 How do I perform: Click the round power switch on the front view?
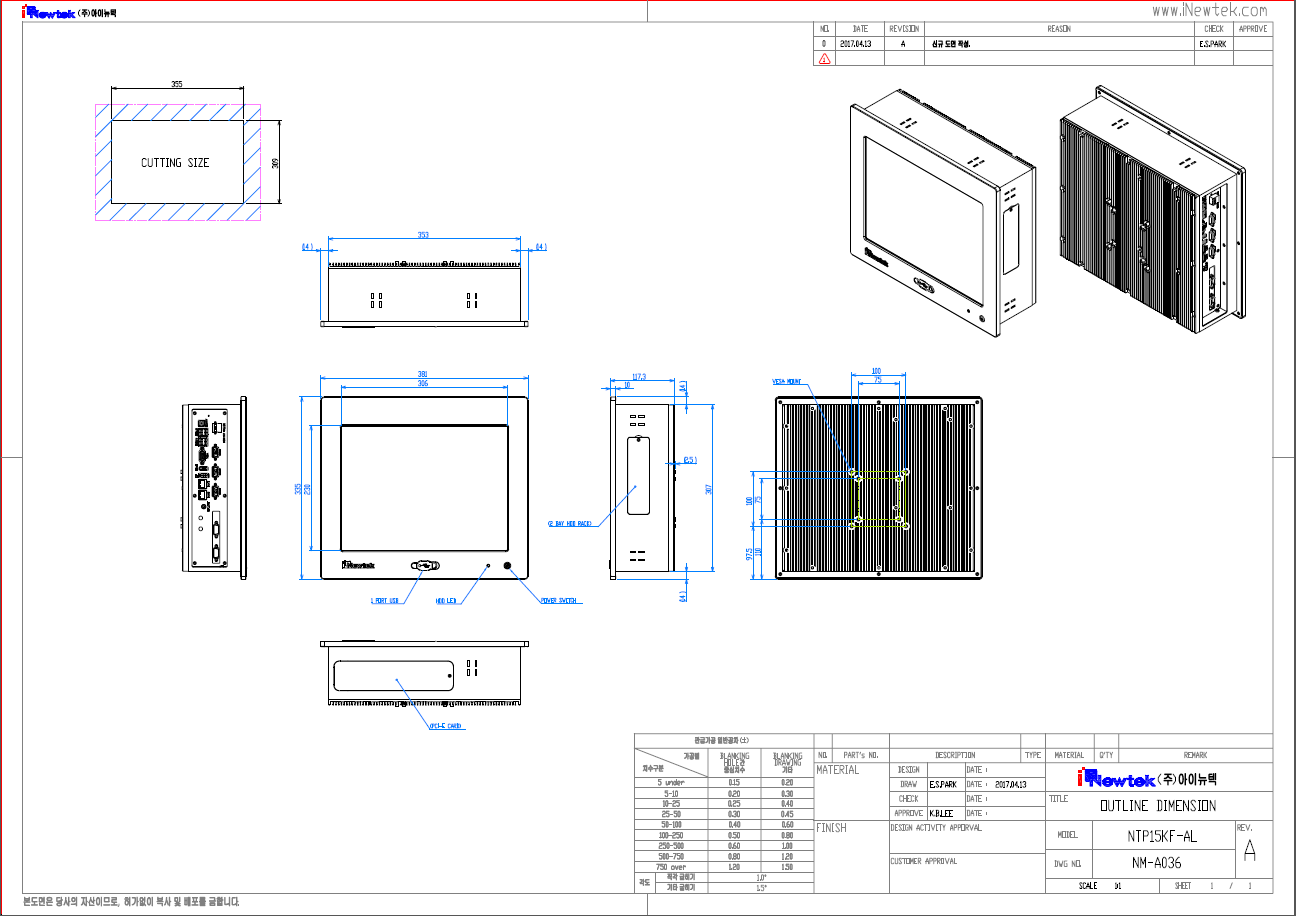pyautogui.click(x=508, y=566)
